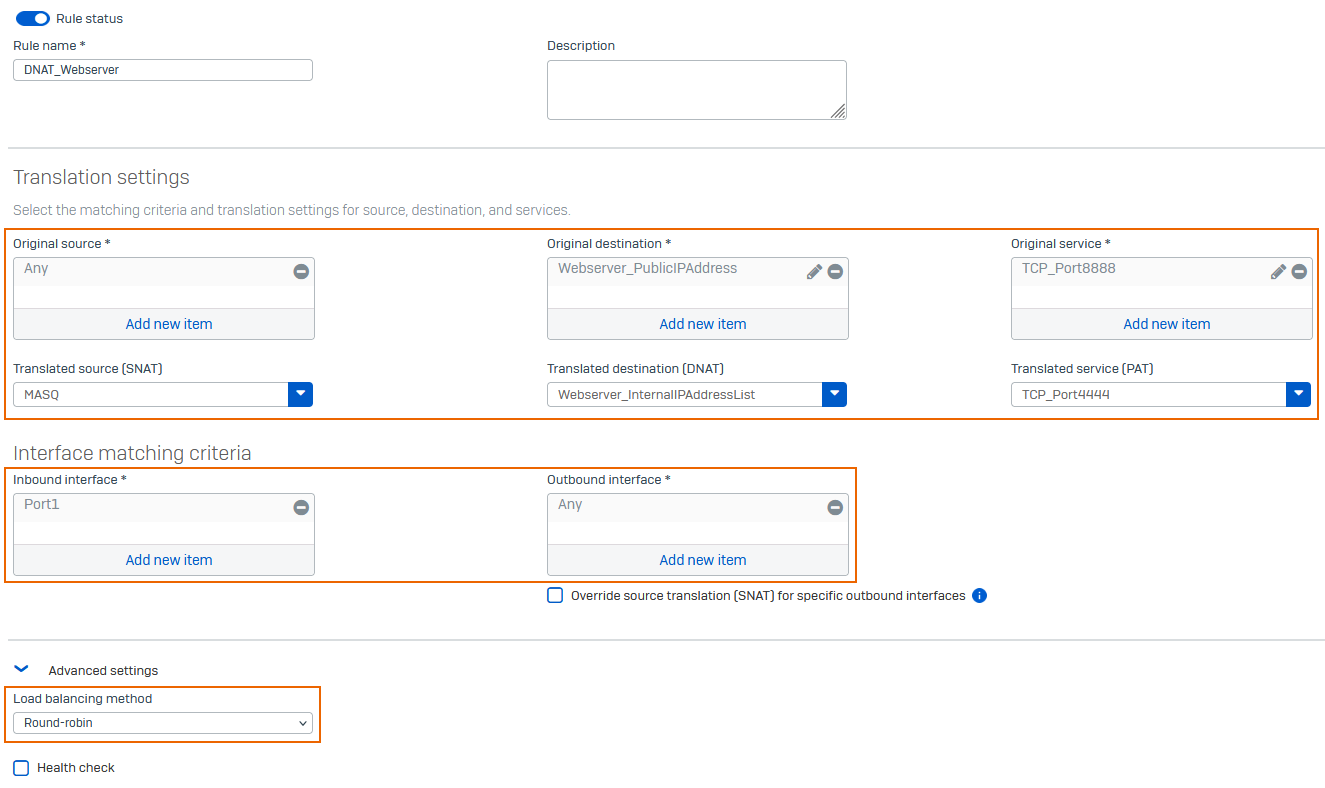This screenshot has height=788, width=1325.
Task: Remove "Any" from Outbound interface
Action: 835,507
